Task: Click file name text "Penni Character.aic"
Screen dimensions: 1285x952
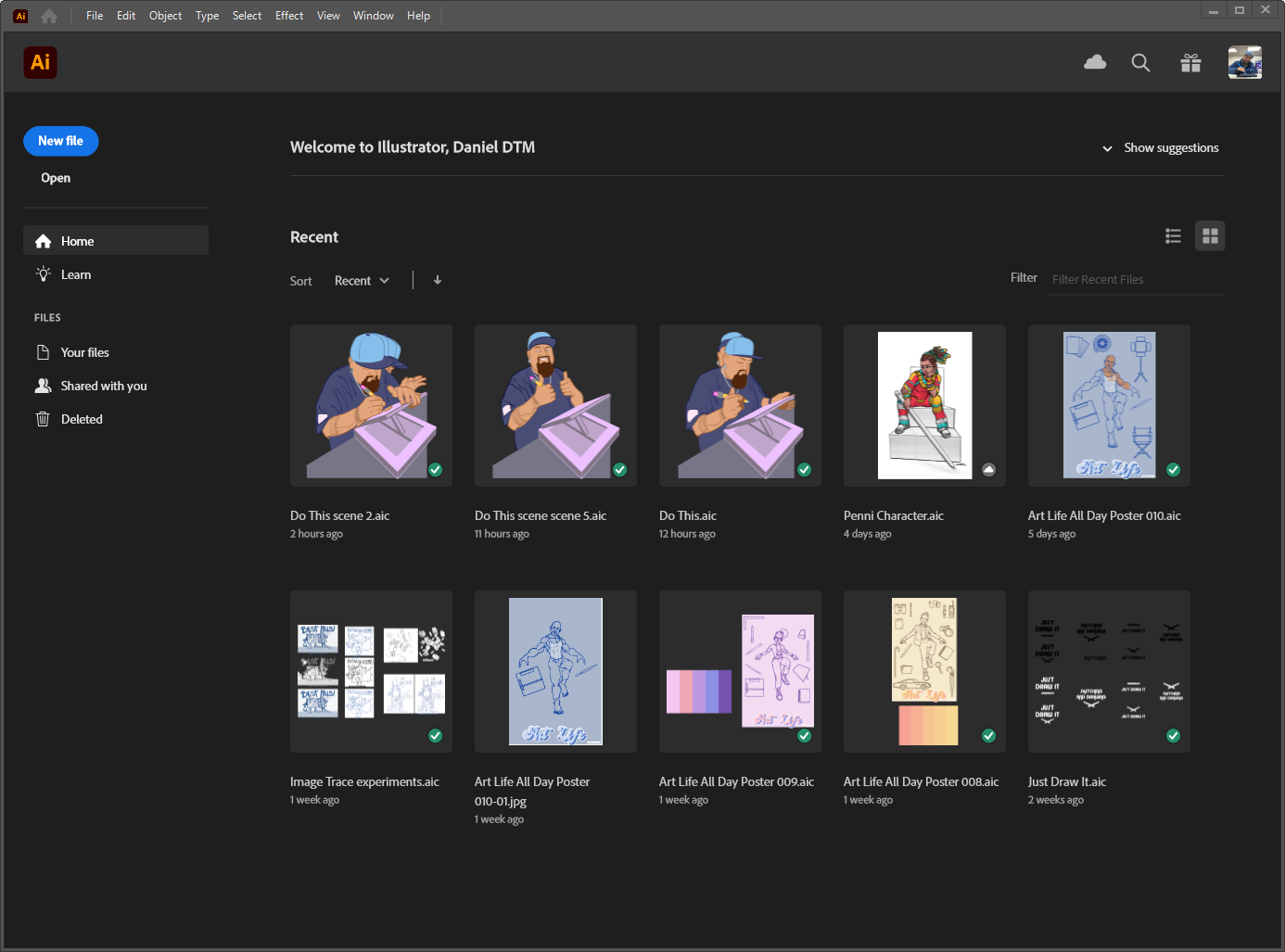Action: pos(894,516)
